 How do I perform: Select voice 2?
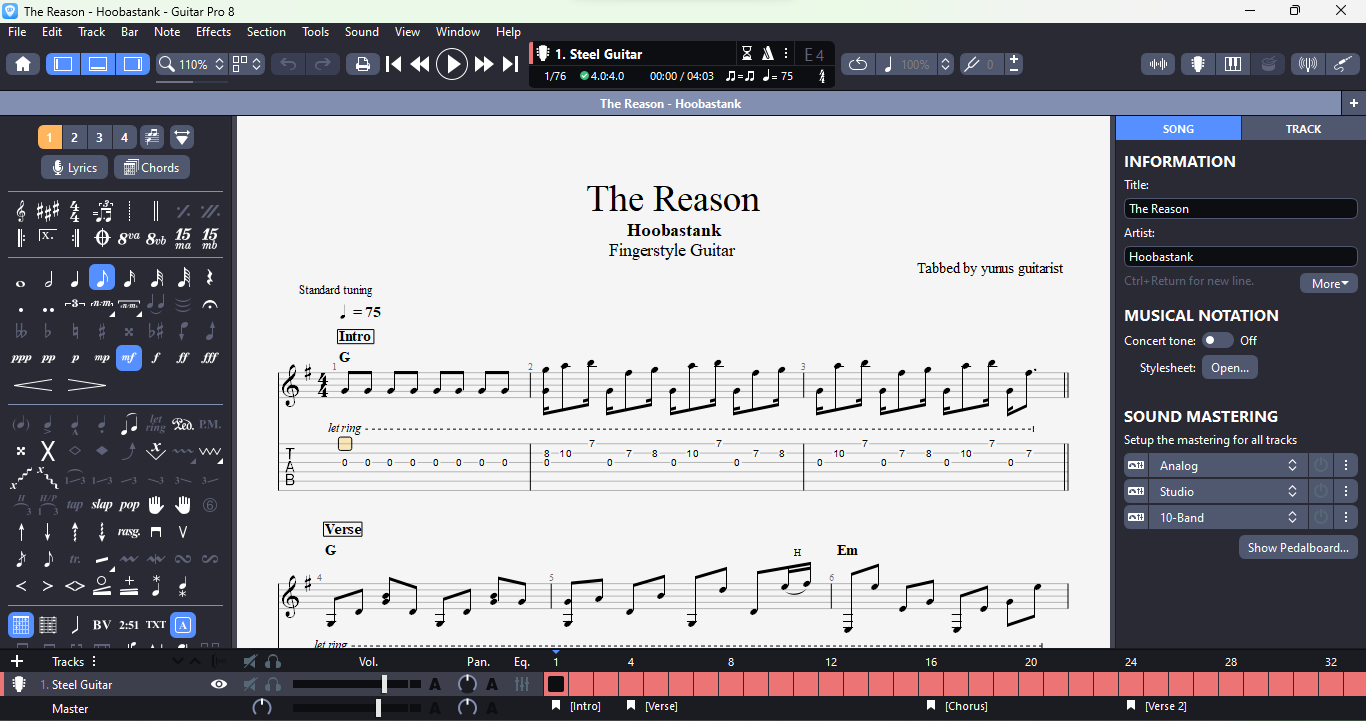coord(74,137)
